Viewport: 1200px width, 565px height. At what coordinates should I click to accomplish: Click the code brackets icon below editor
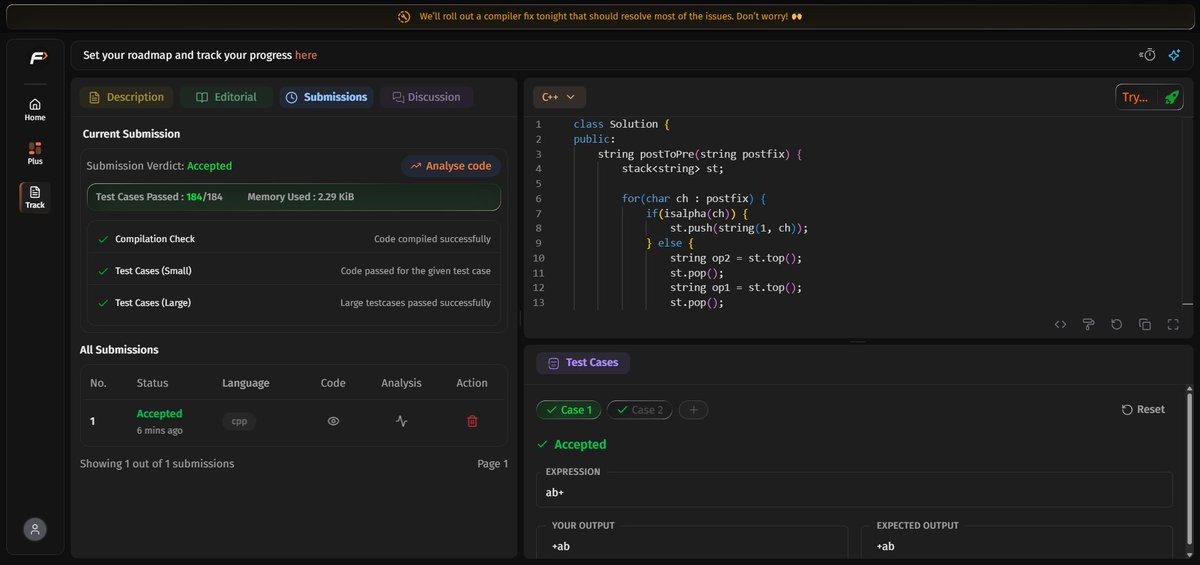coord(1060,324)
